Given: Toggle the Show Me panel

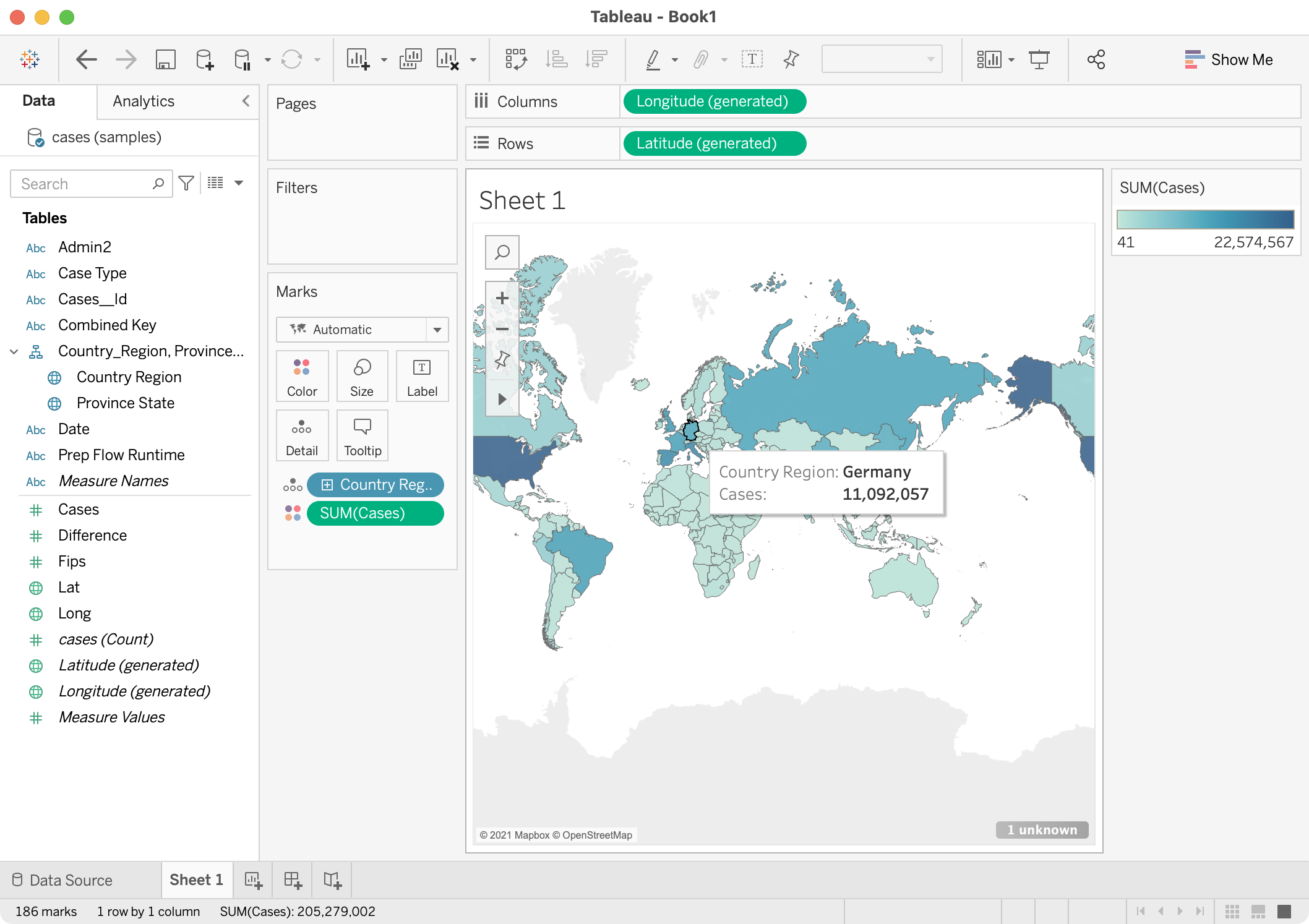Looking at the screenshot, I should pyautogui.click(x=1229, y=60).
